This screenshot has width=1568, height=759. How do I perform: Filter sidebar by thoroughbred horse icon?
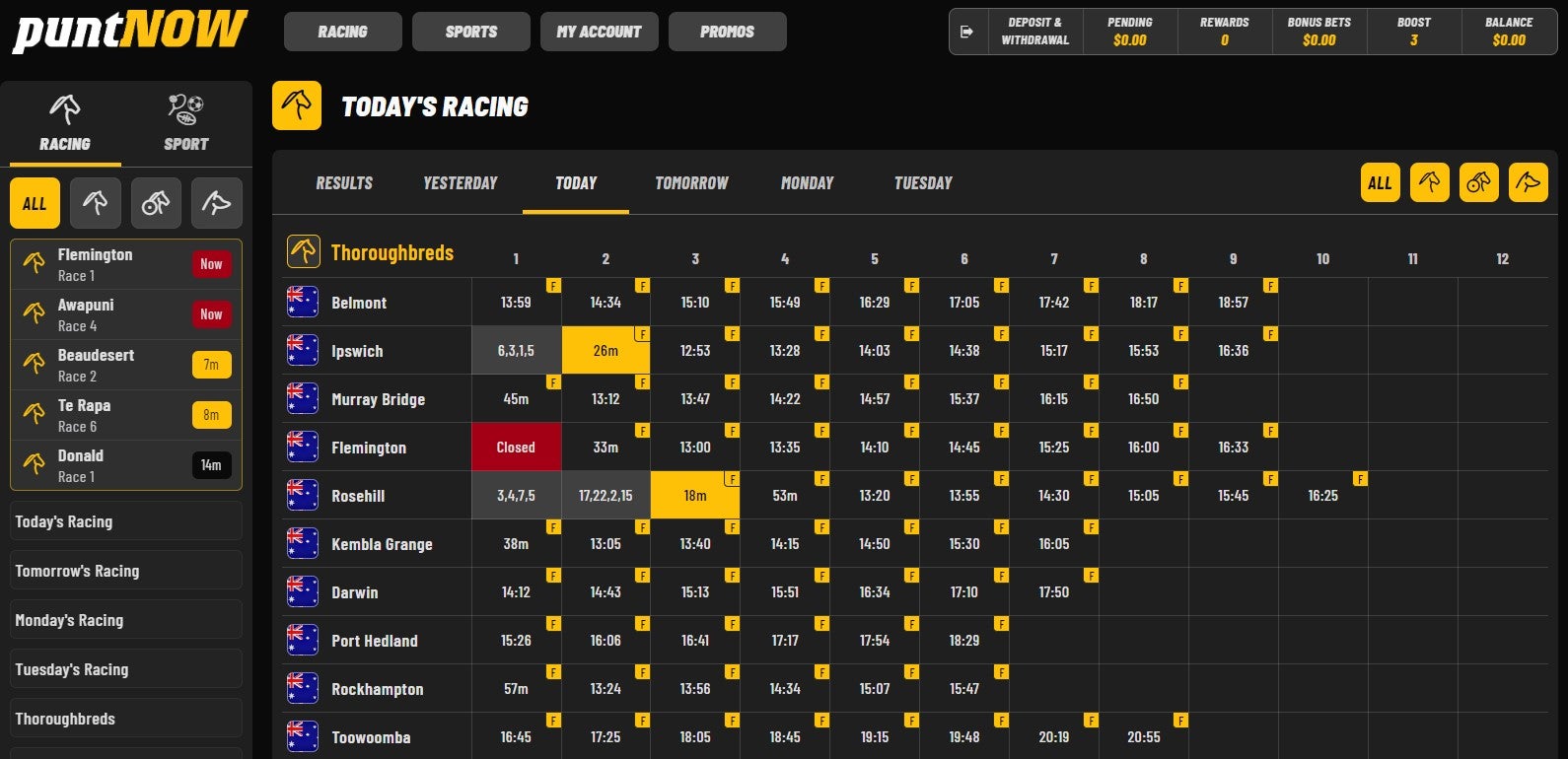(96, 203)
